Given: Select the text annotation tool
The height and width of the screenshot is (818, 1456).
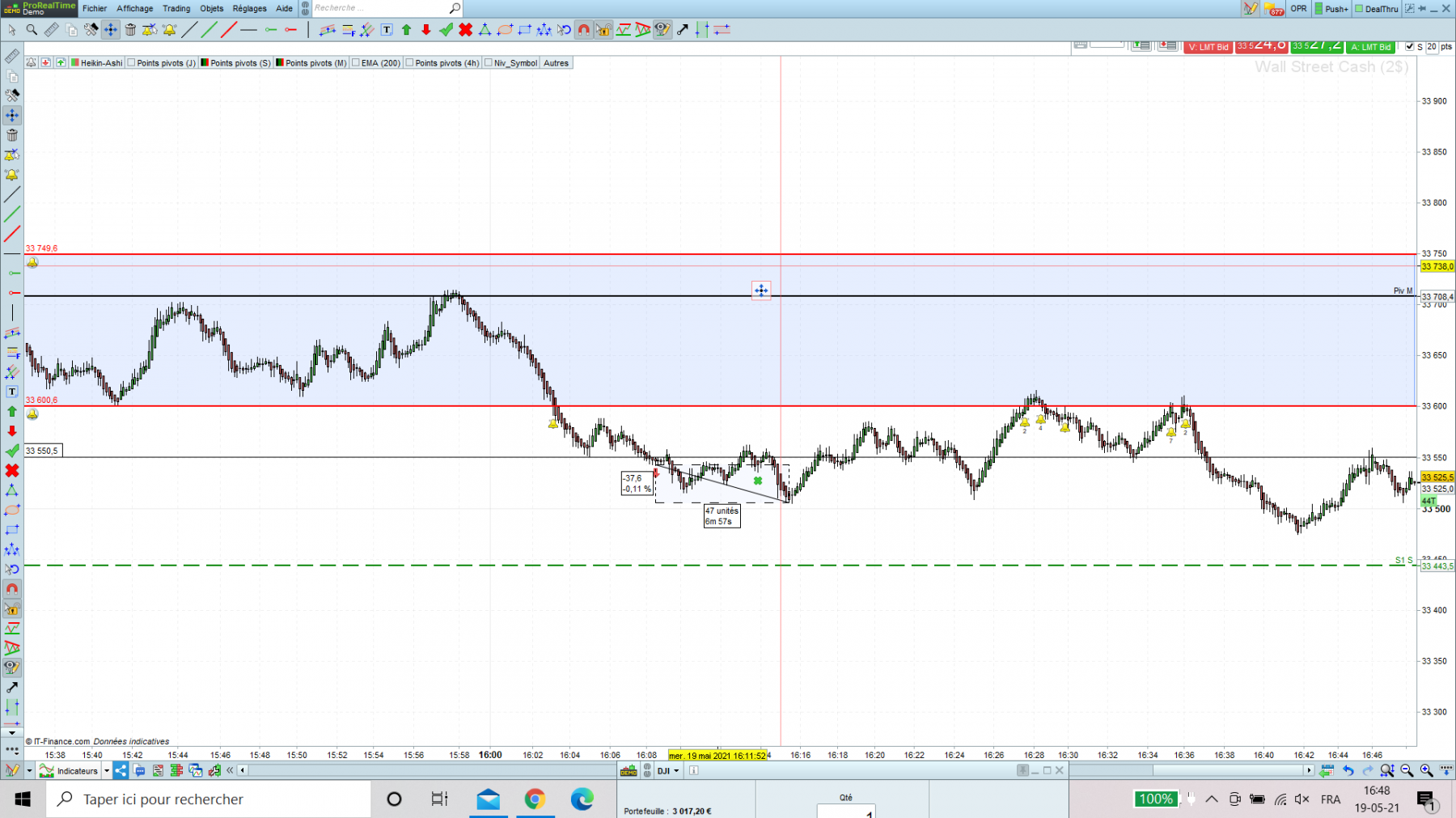Looking at the screenshot, I should [x=387, y=30].
